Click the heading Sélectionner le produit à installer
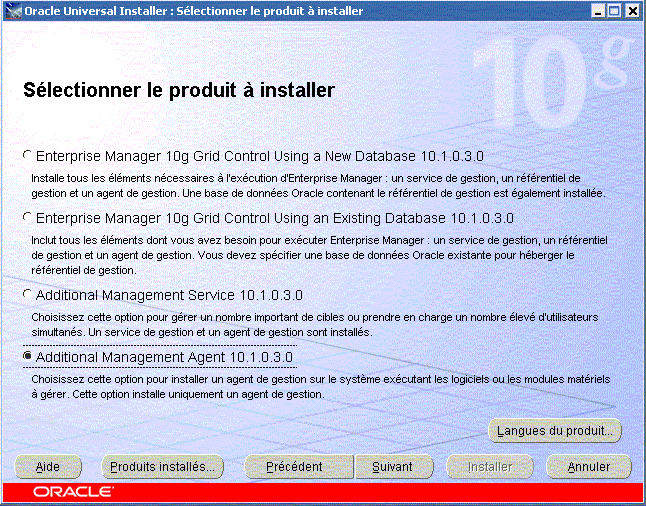 point(178,90)
